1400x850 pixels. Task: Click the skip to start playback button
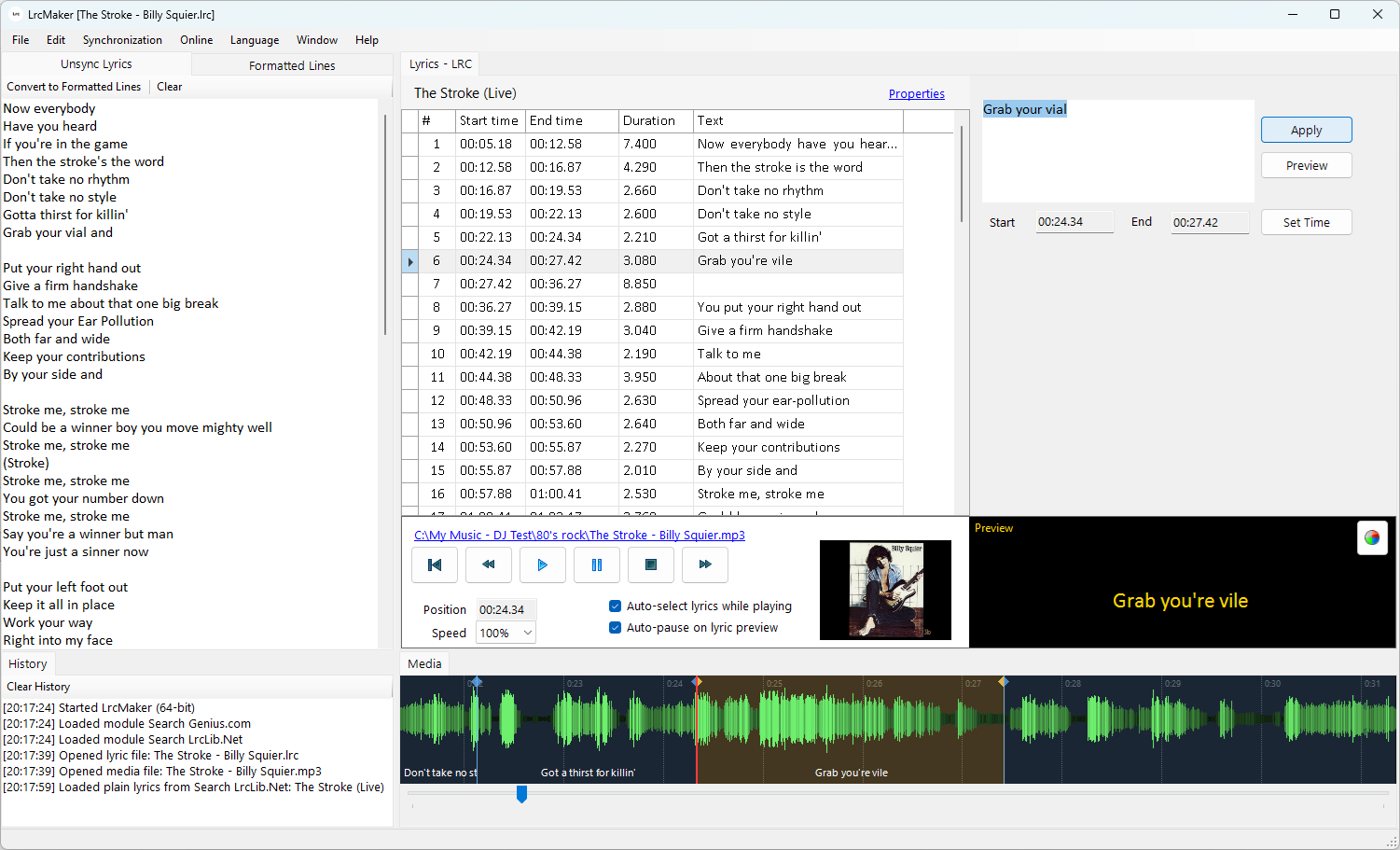[435, 564]
